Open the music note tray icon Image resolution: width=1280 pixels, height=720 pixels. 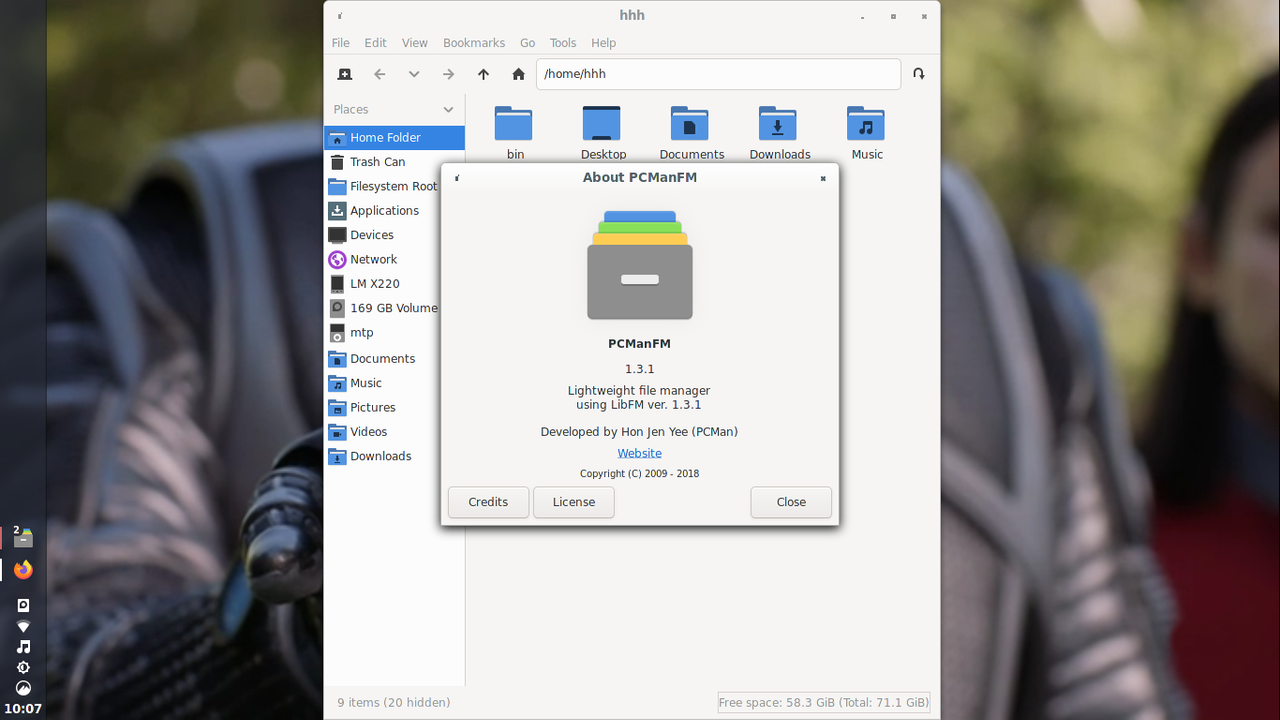point(23,647)
